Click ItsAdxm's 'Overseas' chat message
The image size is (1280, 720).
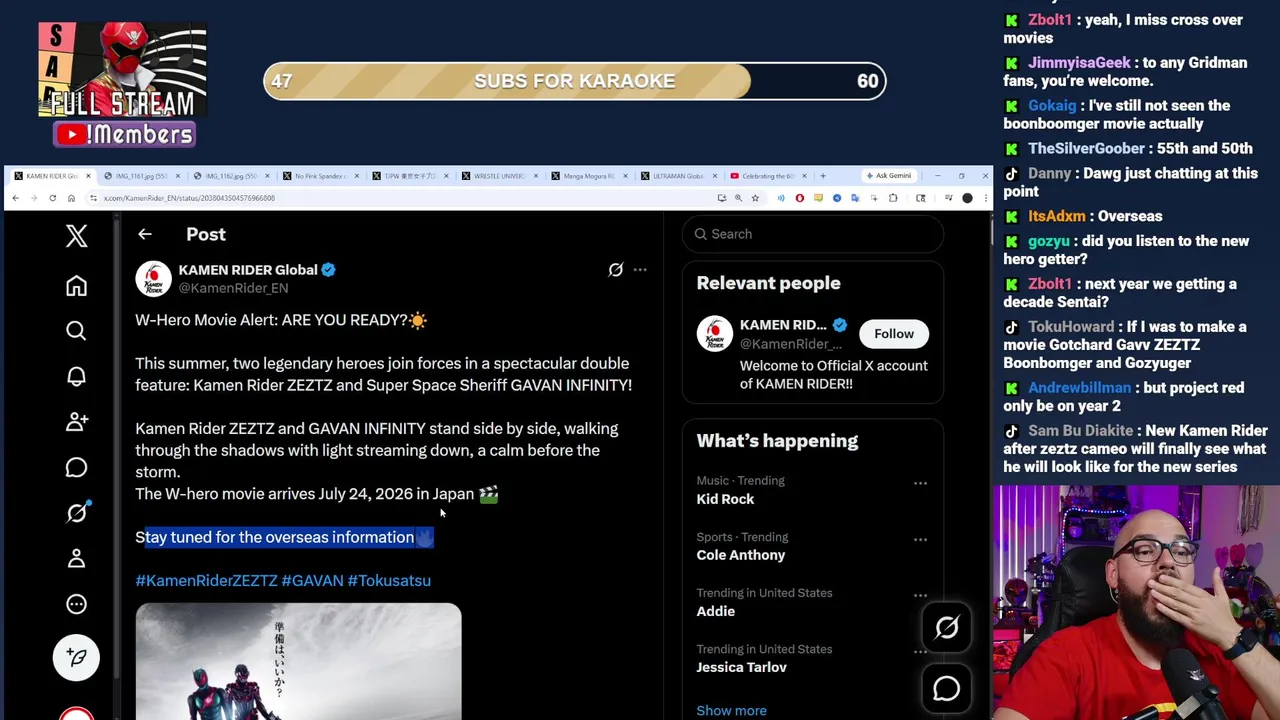click(x=1083, y=216)
